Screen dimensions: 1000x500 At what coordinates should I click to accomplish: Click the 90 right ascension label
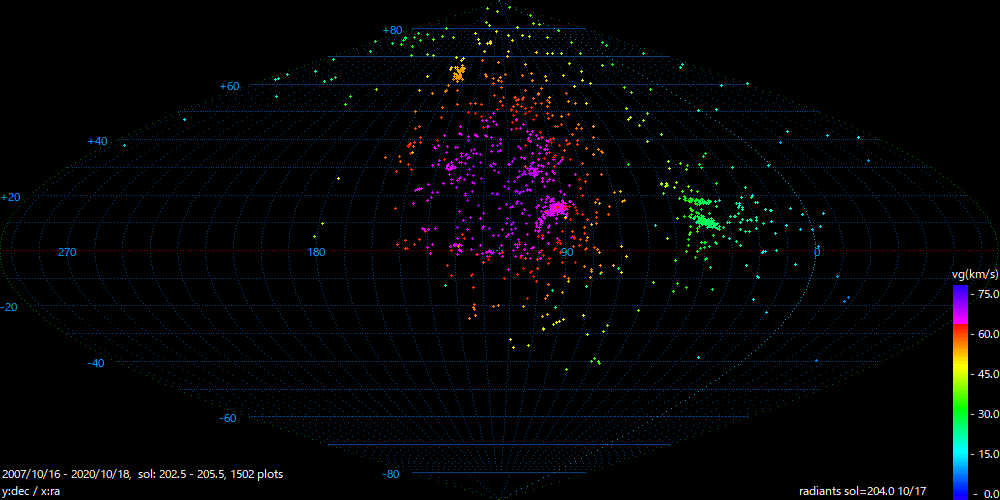coord(566,252)
